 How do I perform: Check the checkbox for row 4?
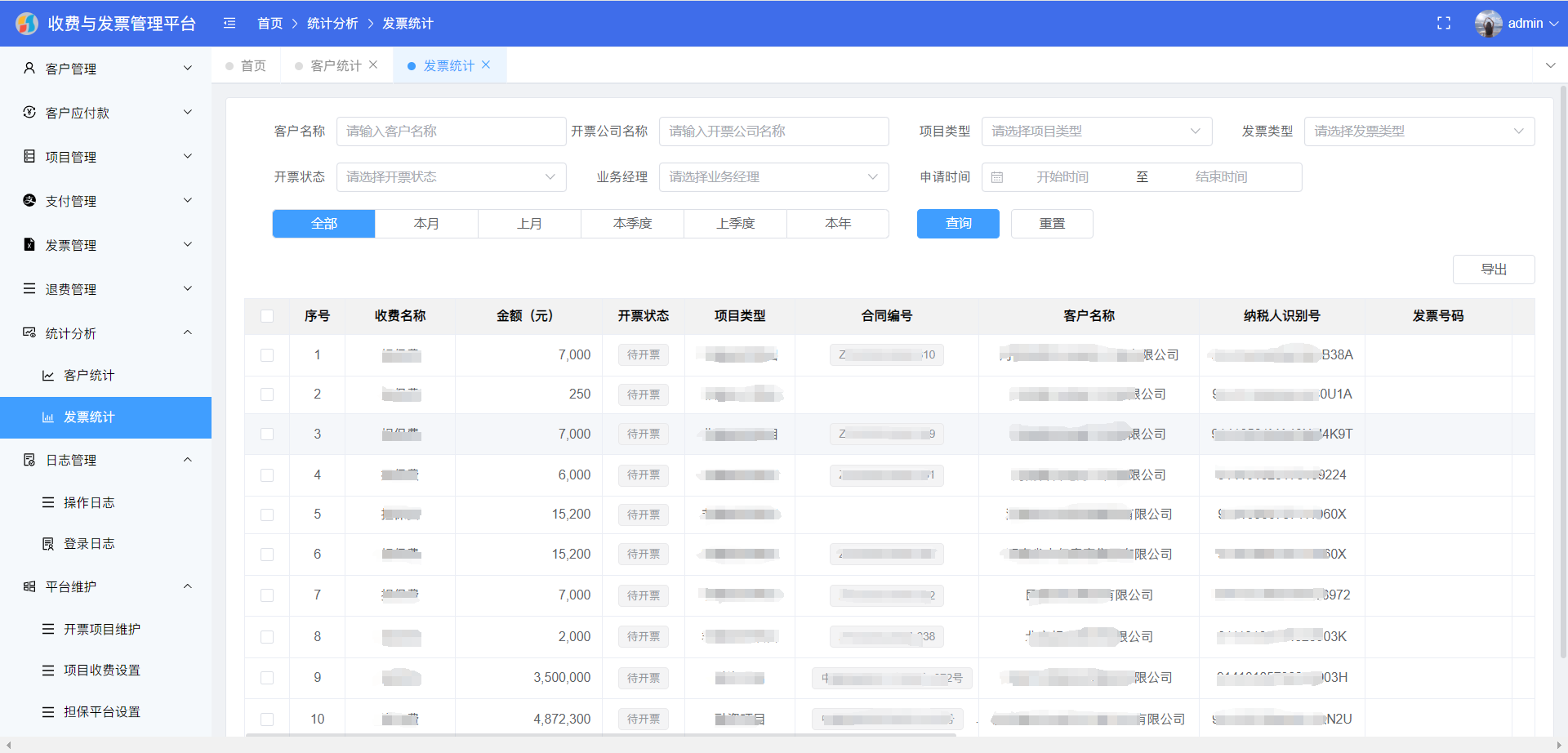point(267,475)
